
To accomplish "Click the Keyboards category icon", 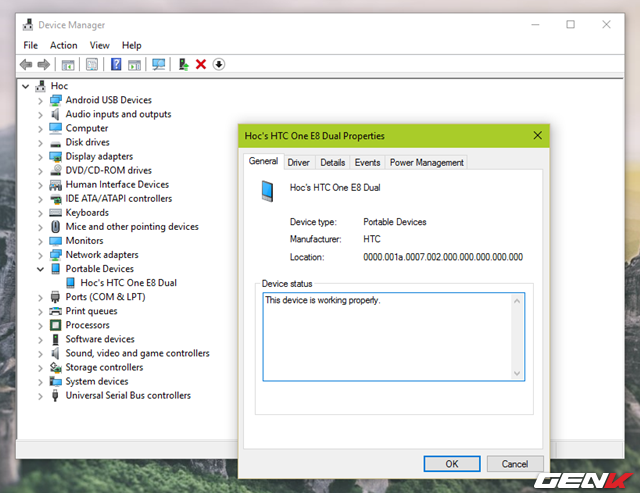I will [56, 213].
